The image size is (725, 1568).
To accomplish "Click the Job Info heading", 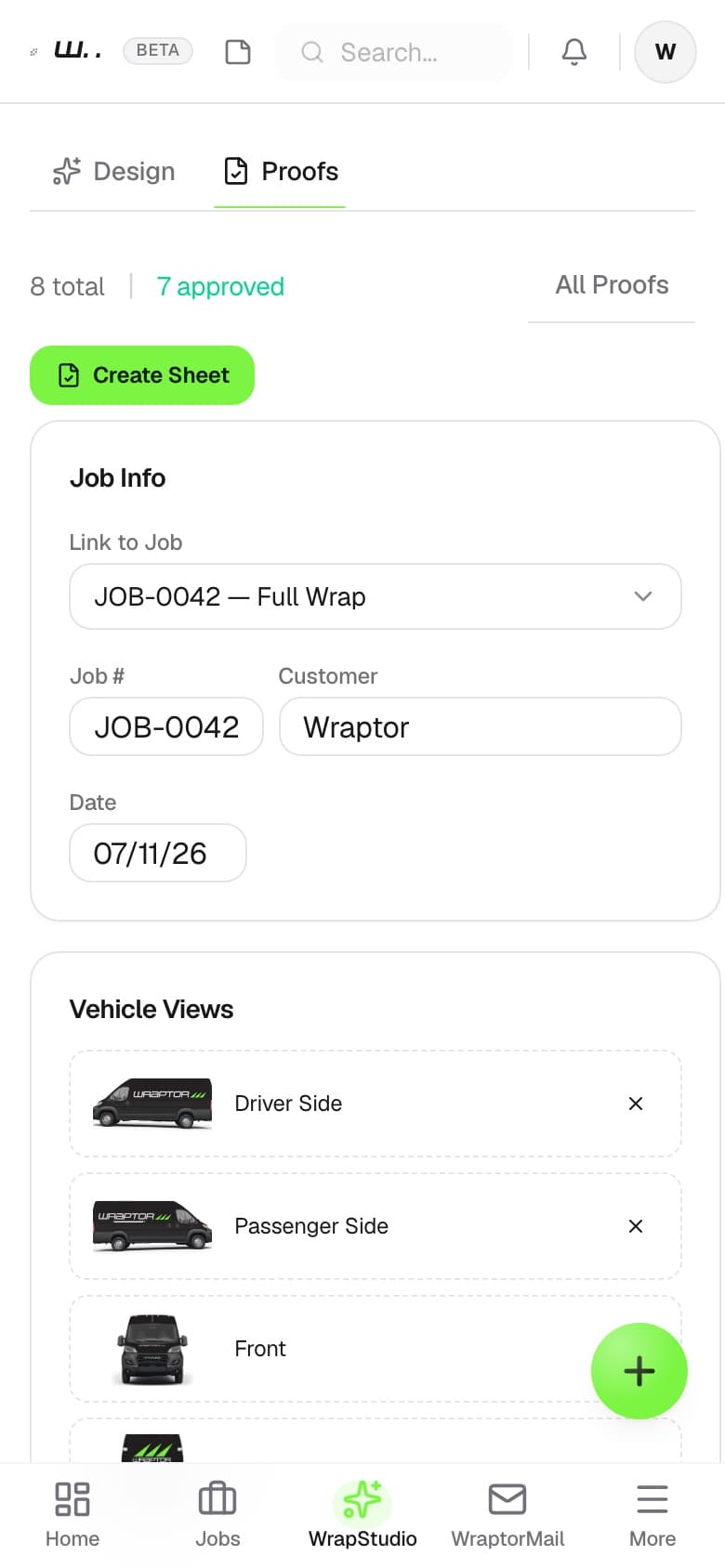I will coord(118,477).
